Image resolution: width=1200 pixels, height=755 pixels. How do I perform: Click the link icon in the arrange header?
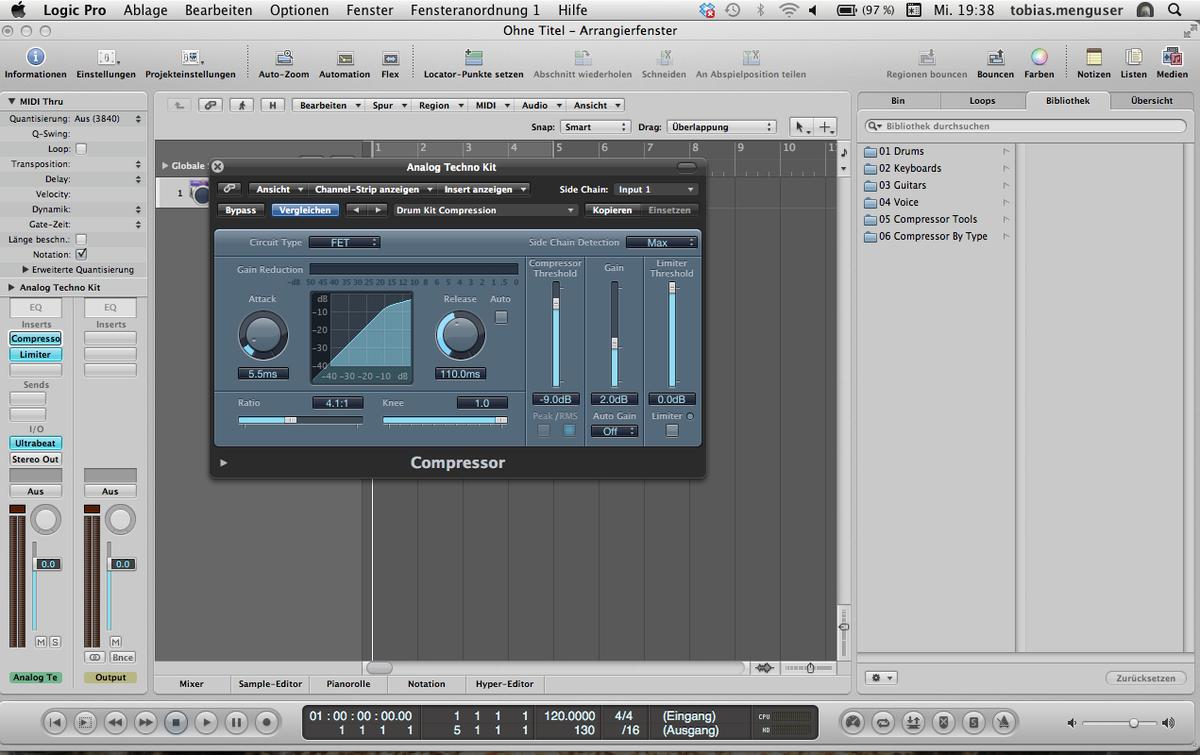click(x=210, y=105)
